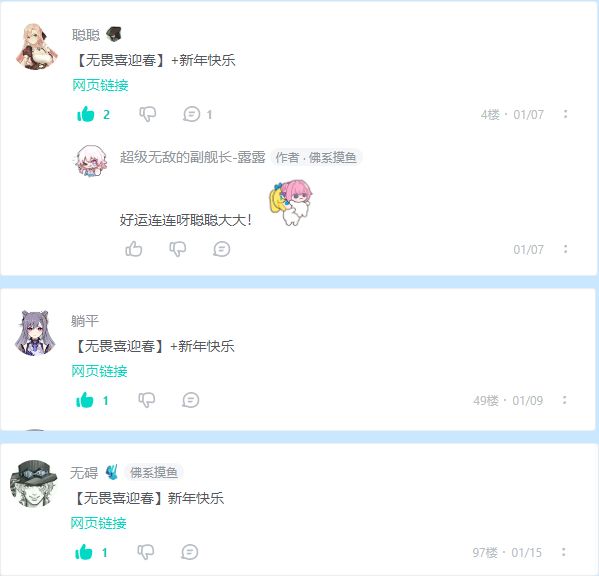Like 无碍's comment on floor 97
The height and width of the screenshot is (576, 599).
click(x=84, y=552)
